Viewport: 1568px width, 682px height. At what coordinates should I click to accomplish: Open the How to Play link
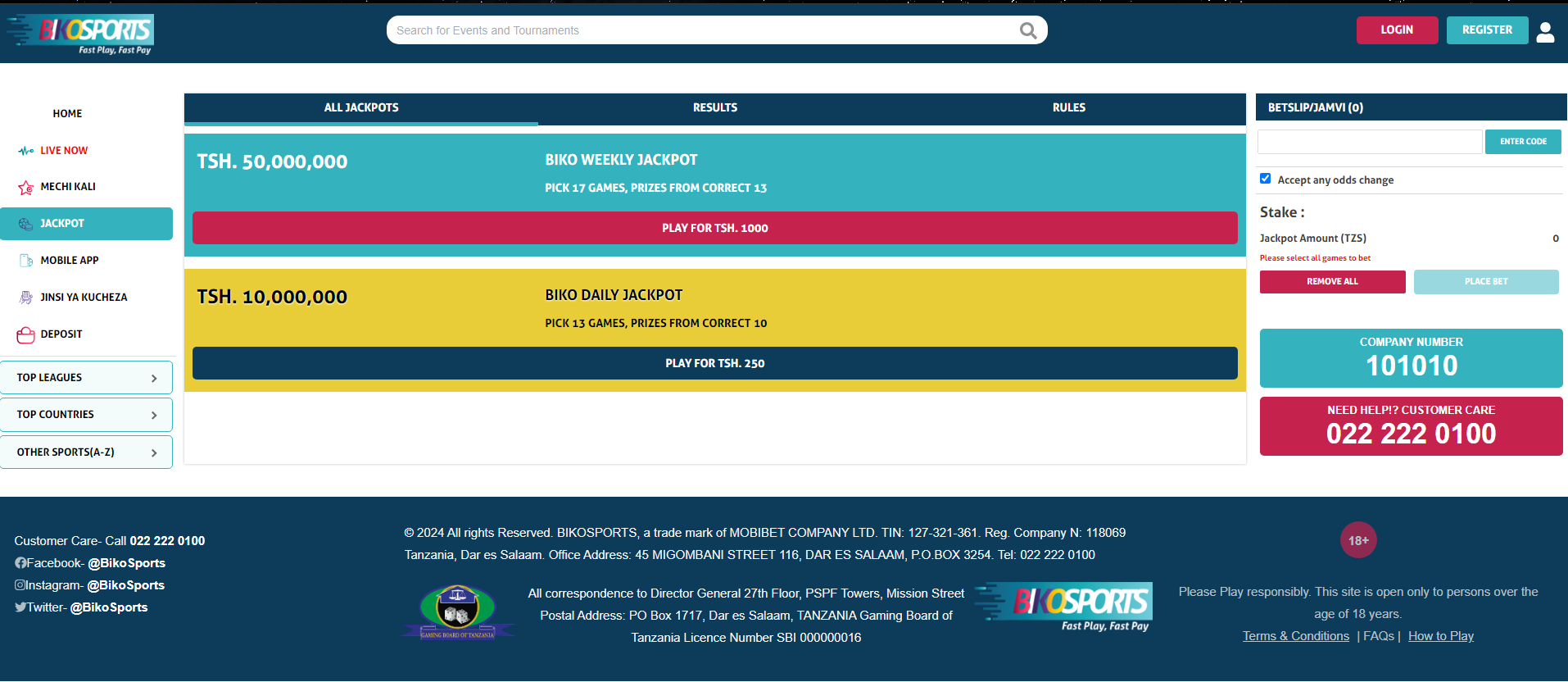point(1441,636)
